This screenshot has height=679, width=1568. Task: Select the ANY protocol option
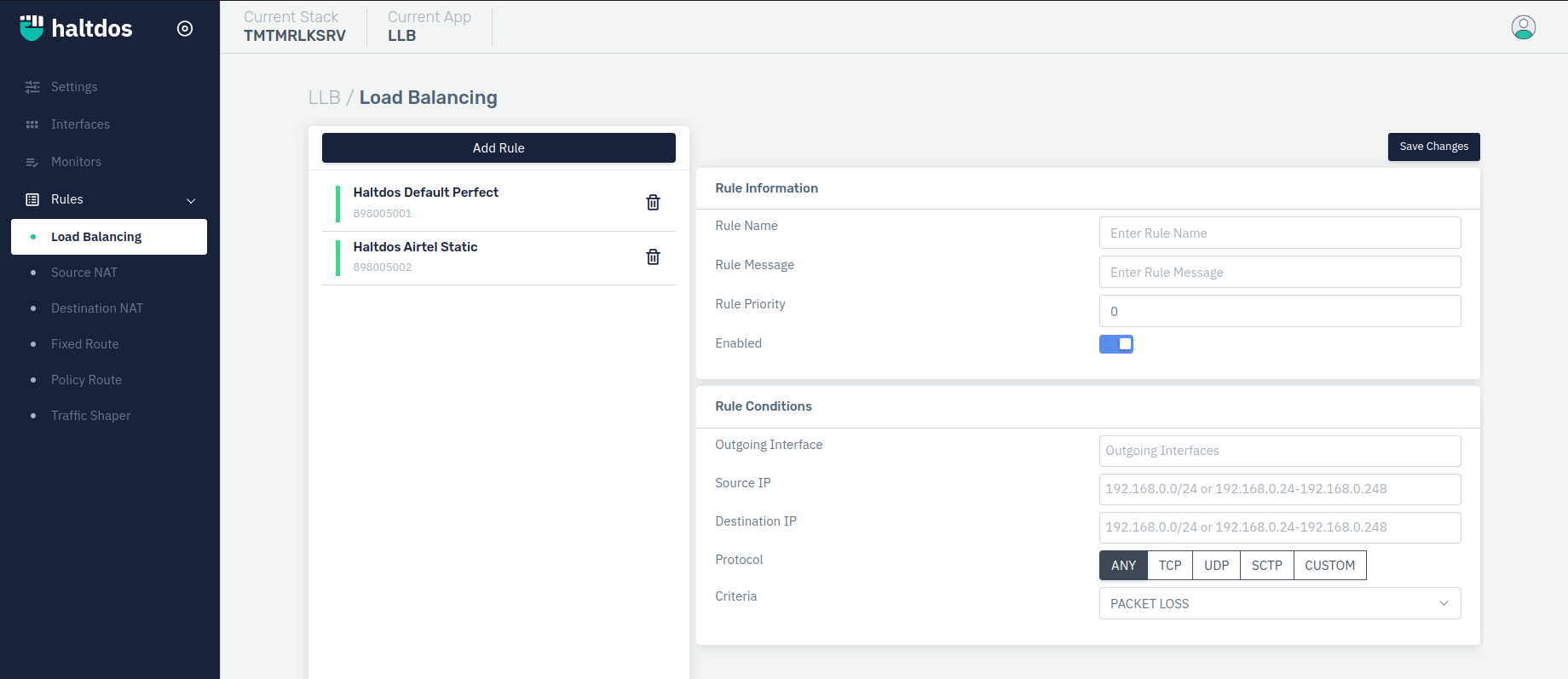(1123, 566)
